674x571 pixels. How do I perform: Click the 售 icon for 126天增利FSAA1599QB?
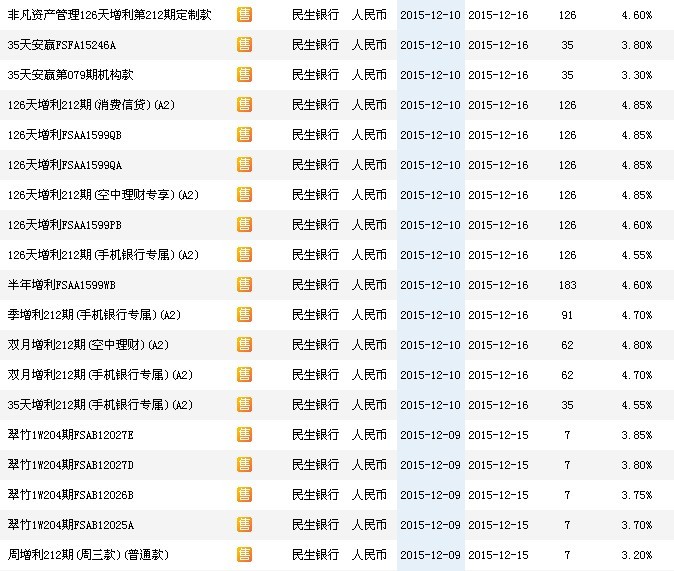[244, 135]
